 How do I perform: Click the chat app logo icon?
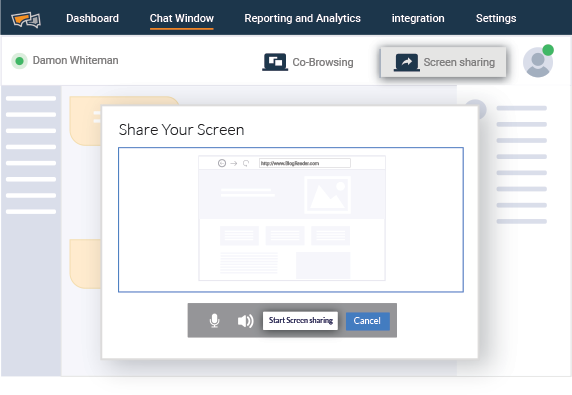click(x=26, y=19)
